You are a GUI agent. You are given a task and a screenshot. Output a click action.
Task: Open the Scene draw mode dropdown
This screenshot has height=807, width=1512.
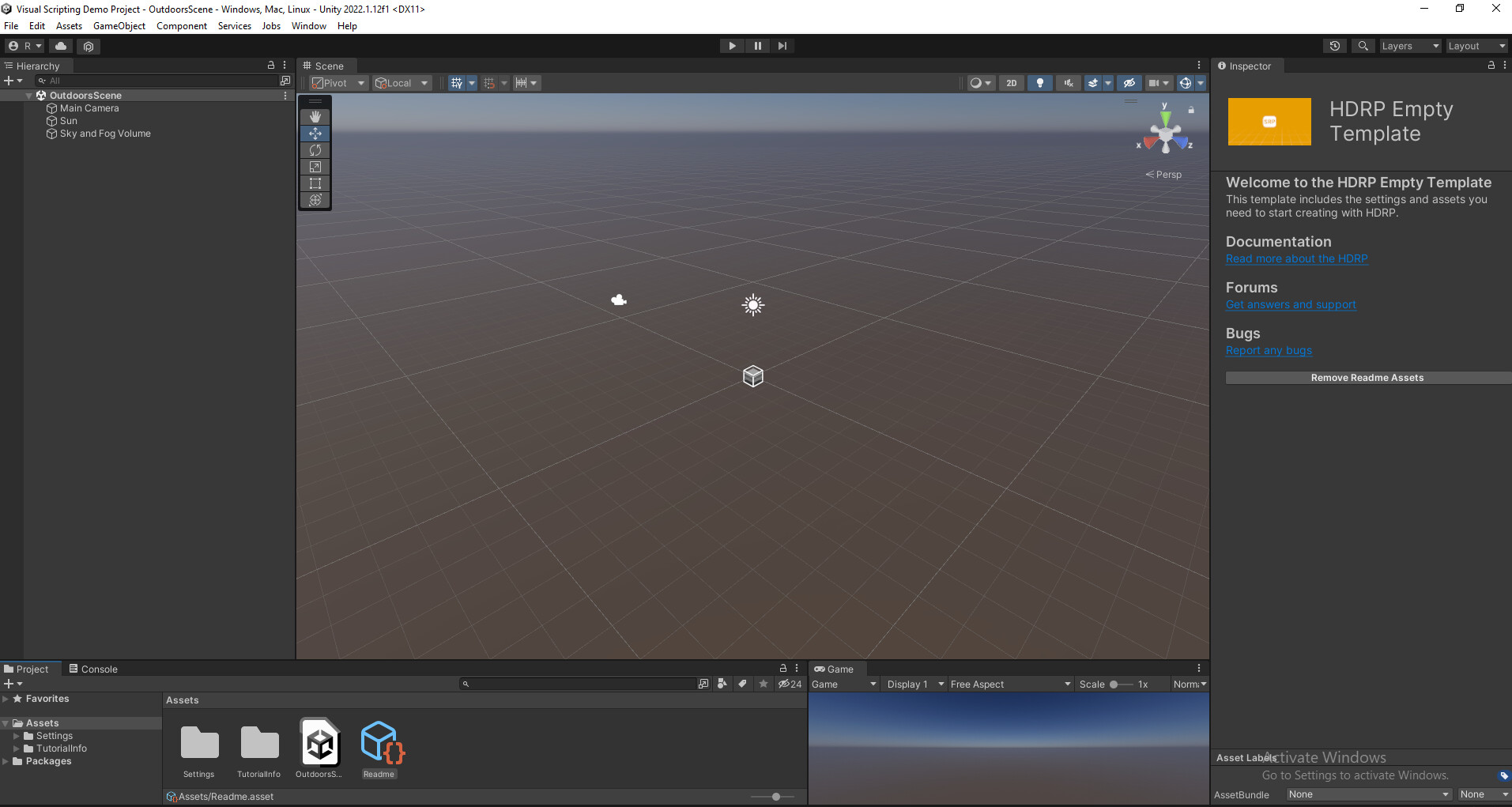(x=981, y=83)
